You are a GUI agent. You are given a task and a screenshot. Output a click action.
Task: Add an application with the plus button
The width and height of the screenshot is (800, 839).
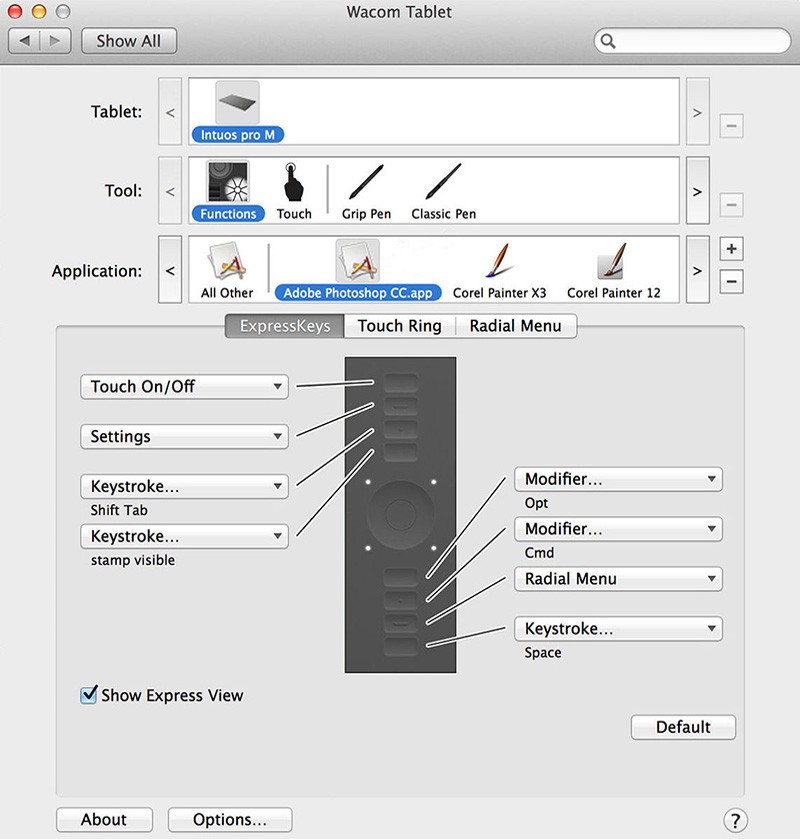click(731, 249)
